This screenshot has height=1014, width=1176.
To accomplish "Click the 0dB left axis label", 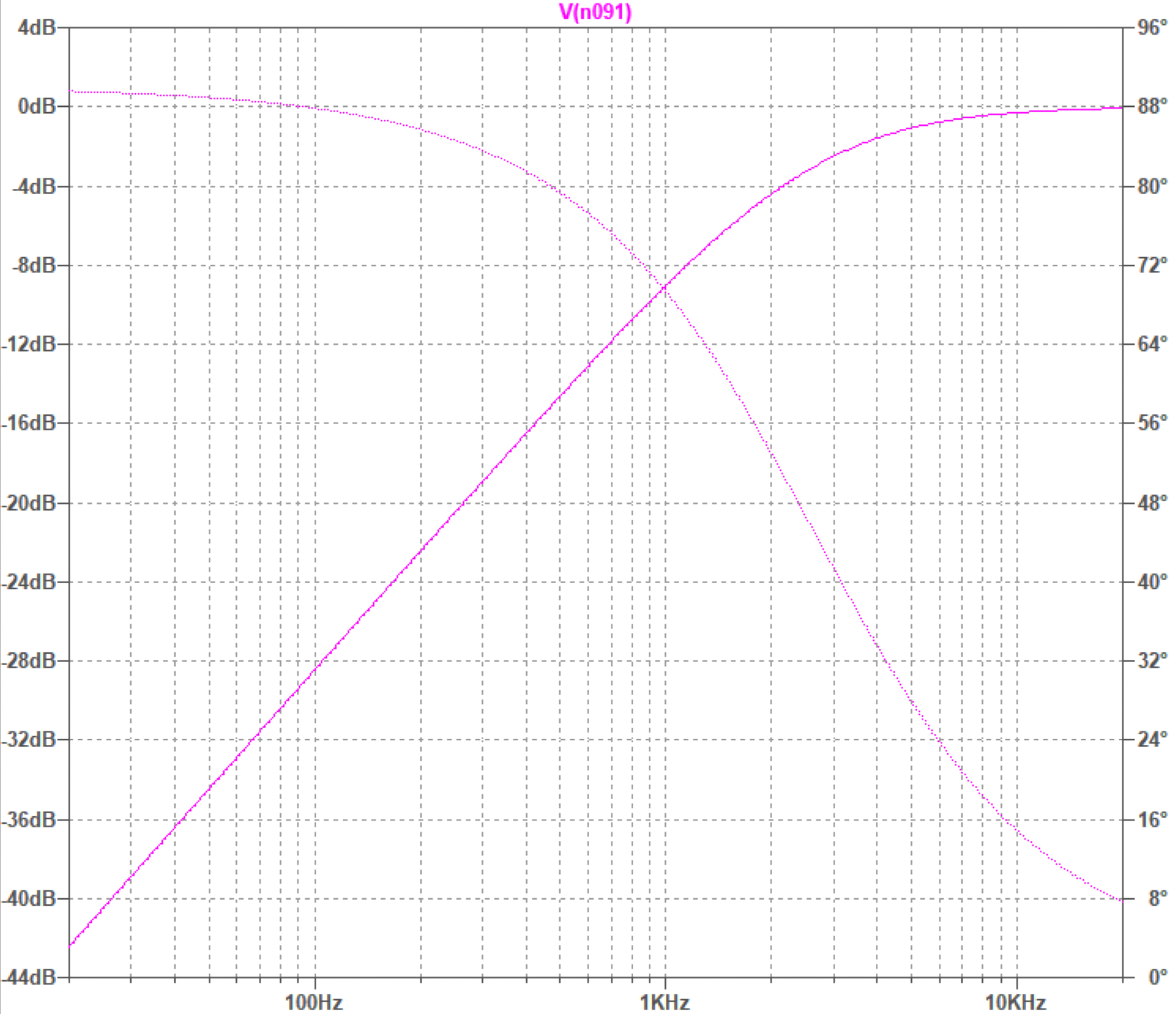I will click(x=36, y=106).
